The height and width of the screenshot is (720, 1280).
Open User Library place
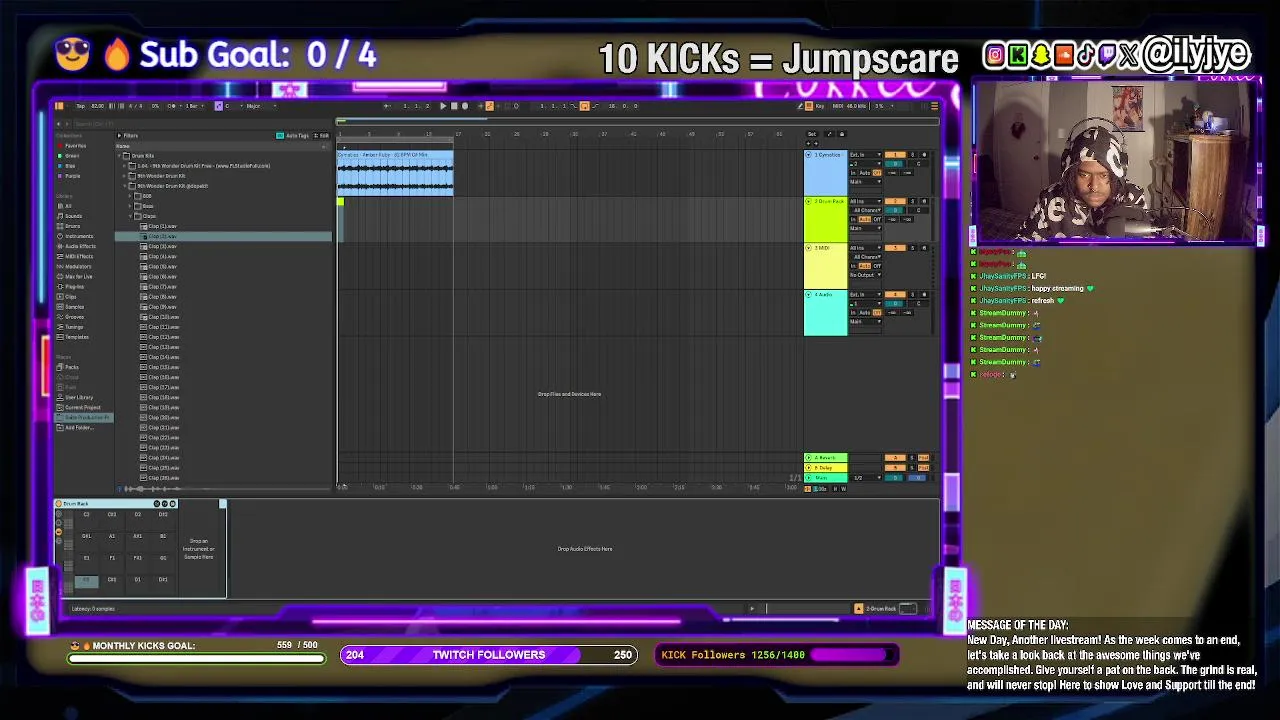coord(78,397)
